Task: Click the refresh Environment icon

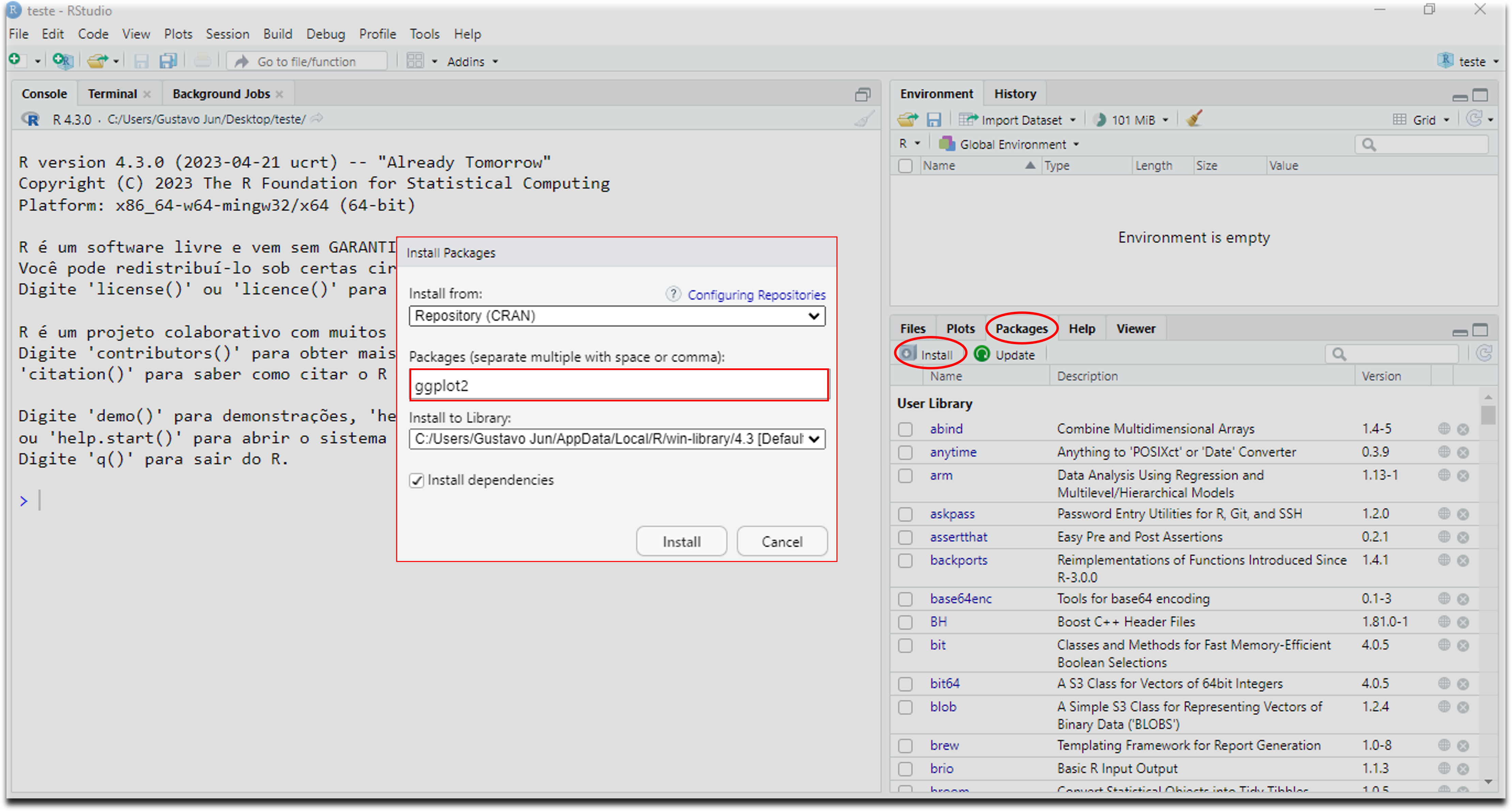Action: [x=1474, y=119]
